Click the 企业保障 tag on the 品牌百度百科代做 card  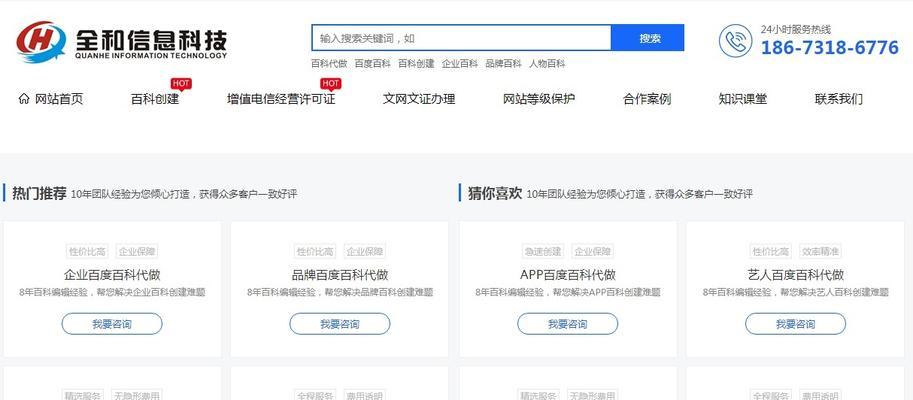(x=365, y=252)
